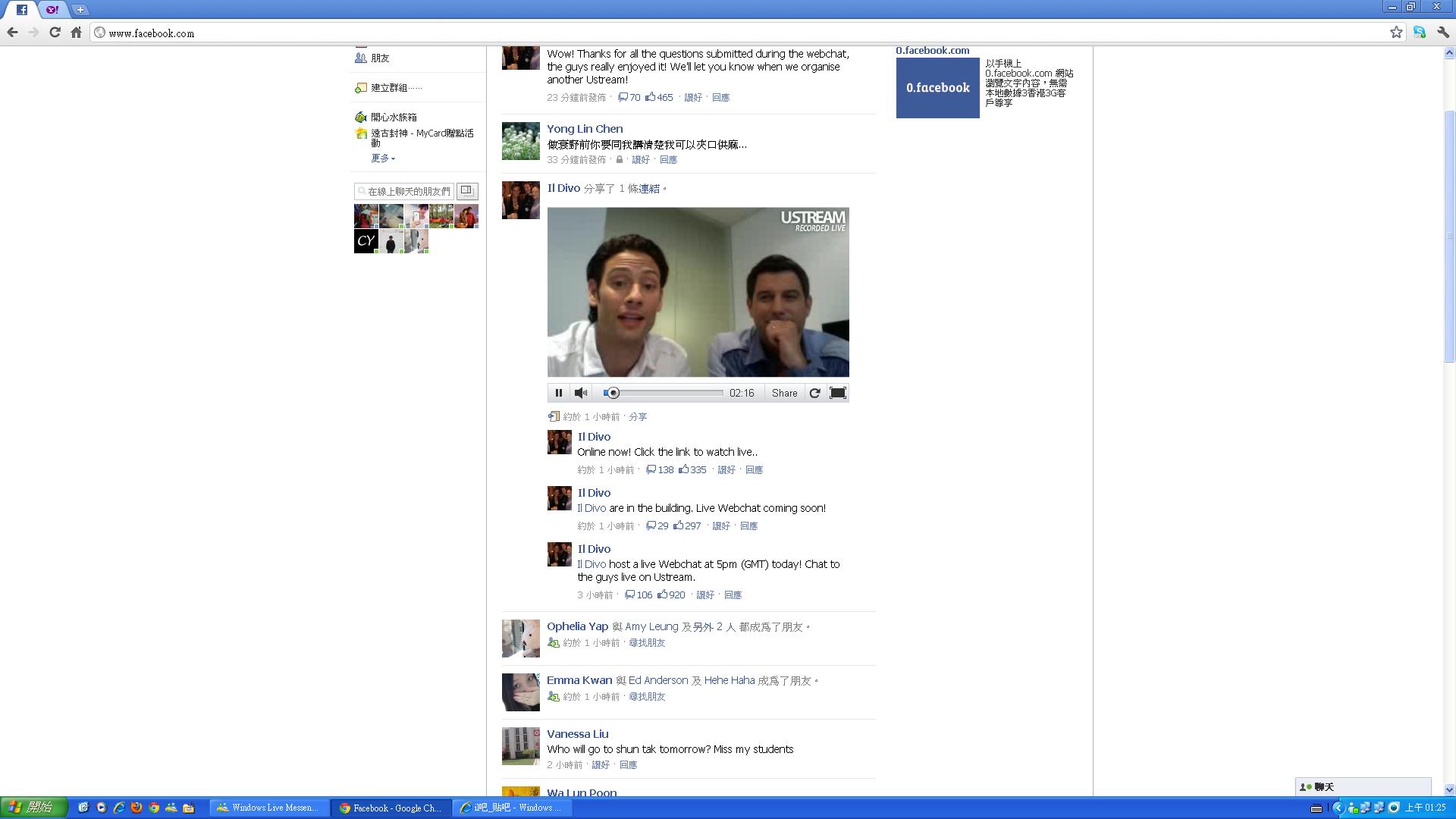1456x819 pixels.
Task: Open the Chrome wrench settings menu
Action: [1442, 33]
